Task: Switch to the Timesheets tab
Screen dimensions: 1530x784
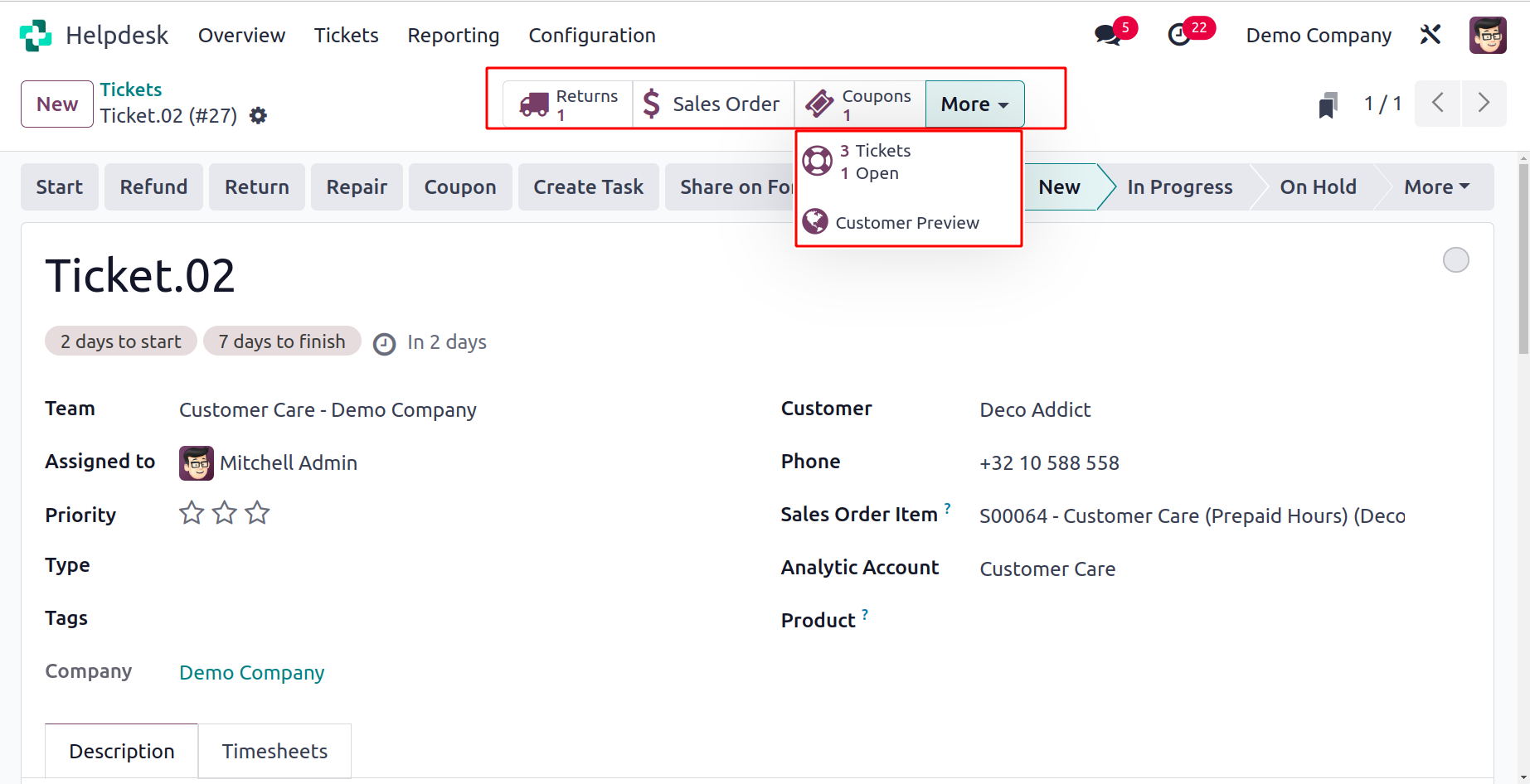Action: tap(274, 751)
